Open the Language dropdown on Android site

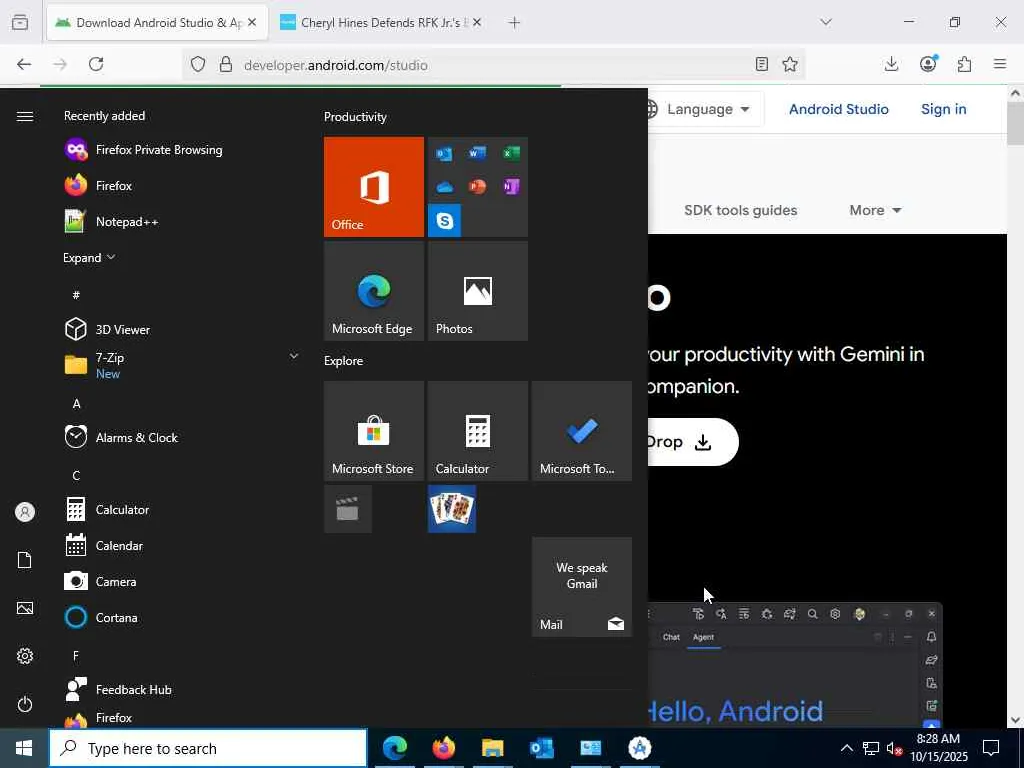pyautogui.click(x=708, y=109)
